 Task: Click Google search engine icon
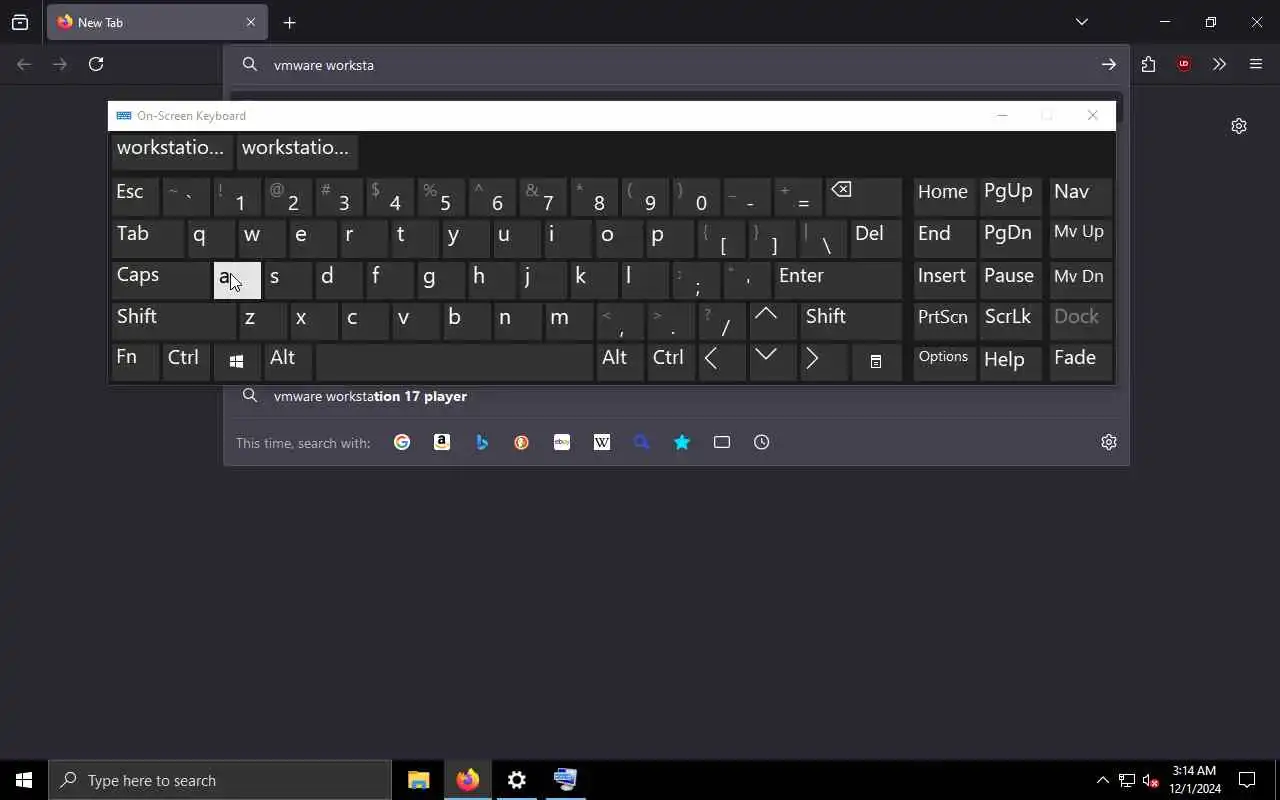(402, 442)
